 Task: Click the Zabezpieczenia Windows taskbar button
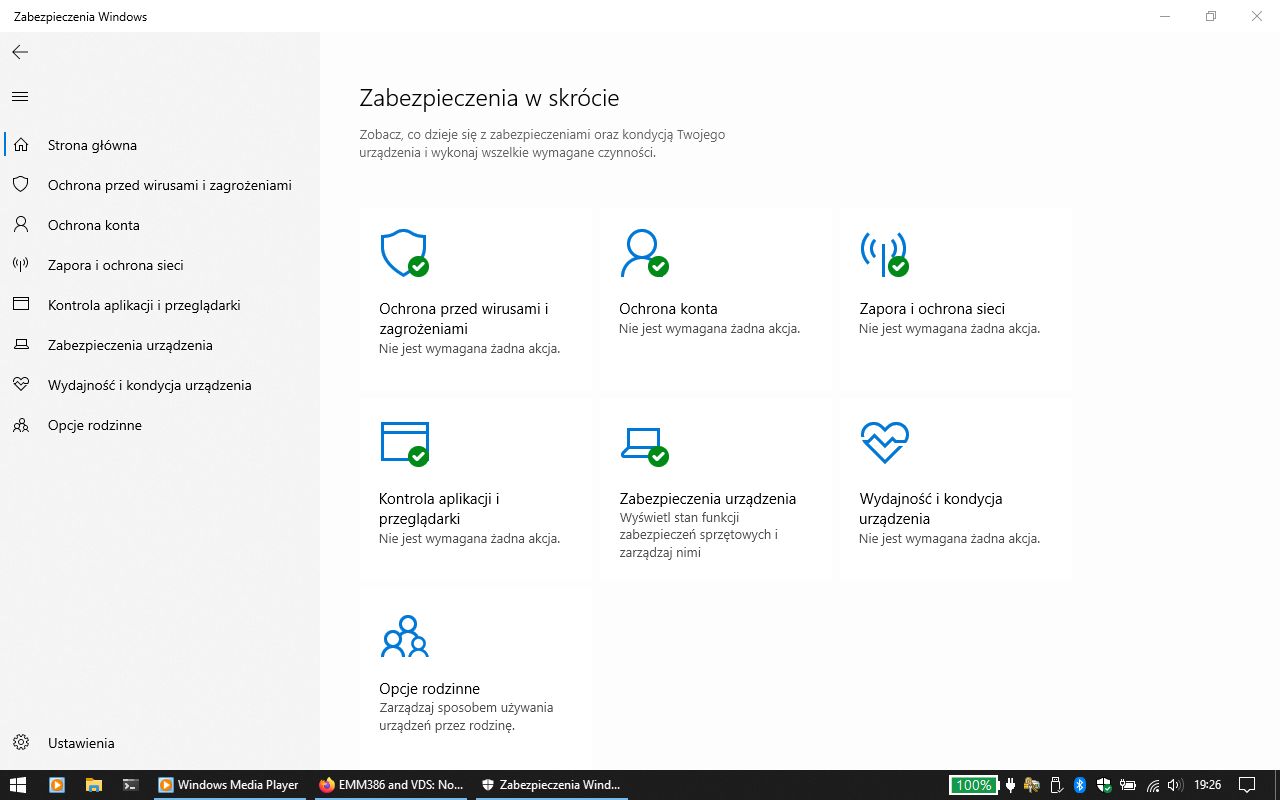pyautogui.click(x=550, y=785)
